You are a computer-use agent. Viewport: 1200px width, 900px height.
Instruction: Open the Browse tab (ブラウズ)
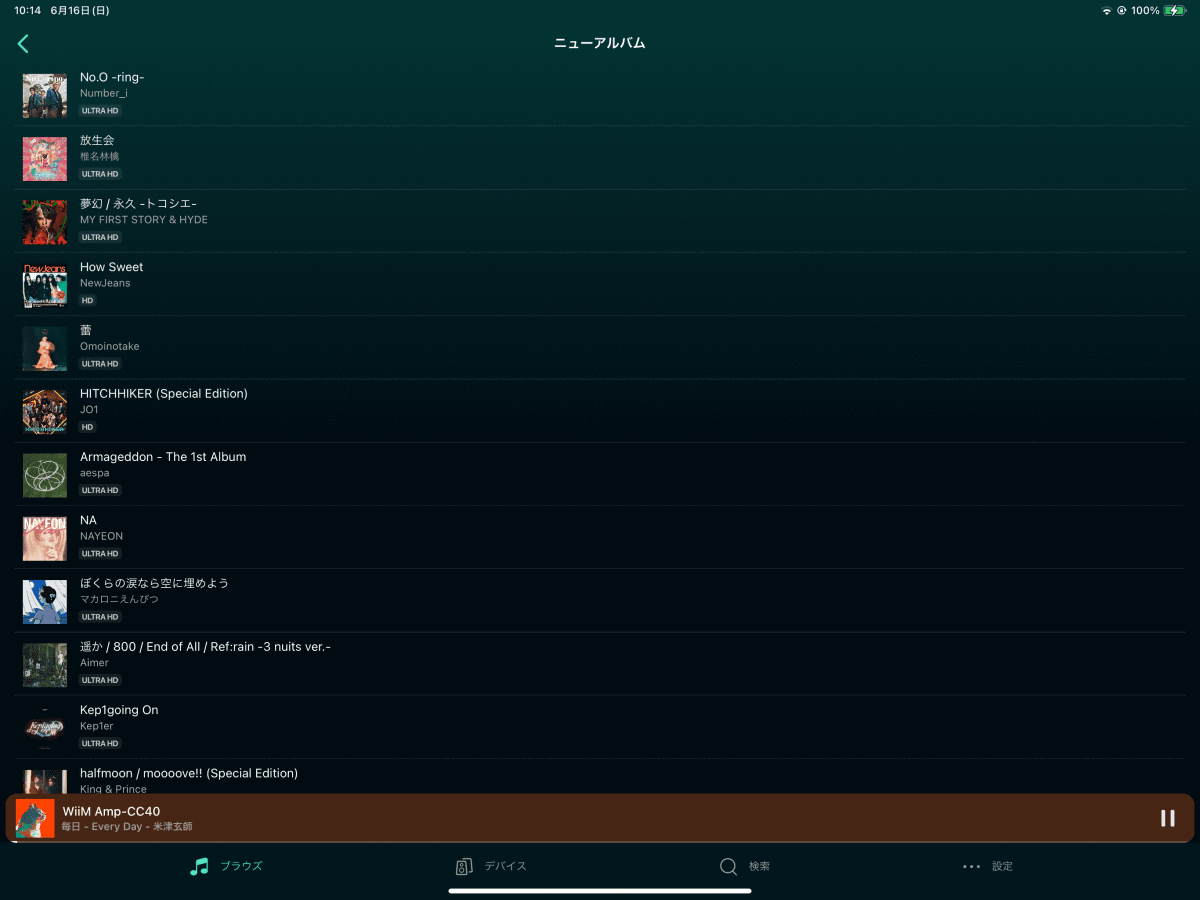tap(226, 866)
